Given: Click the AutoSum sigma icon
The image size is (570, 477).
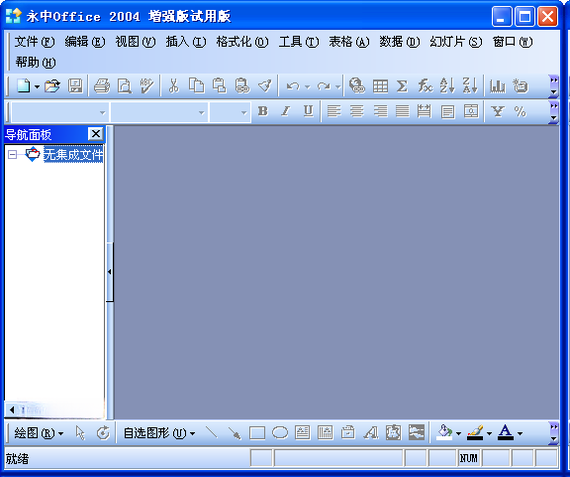Looking at the screenshot, I should click(x=402, y=87).
